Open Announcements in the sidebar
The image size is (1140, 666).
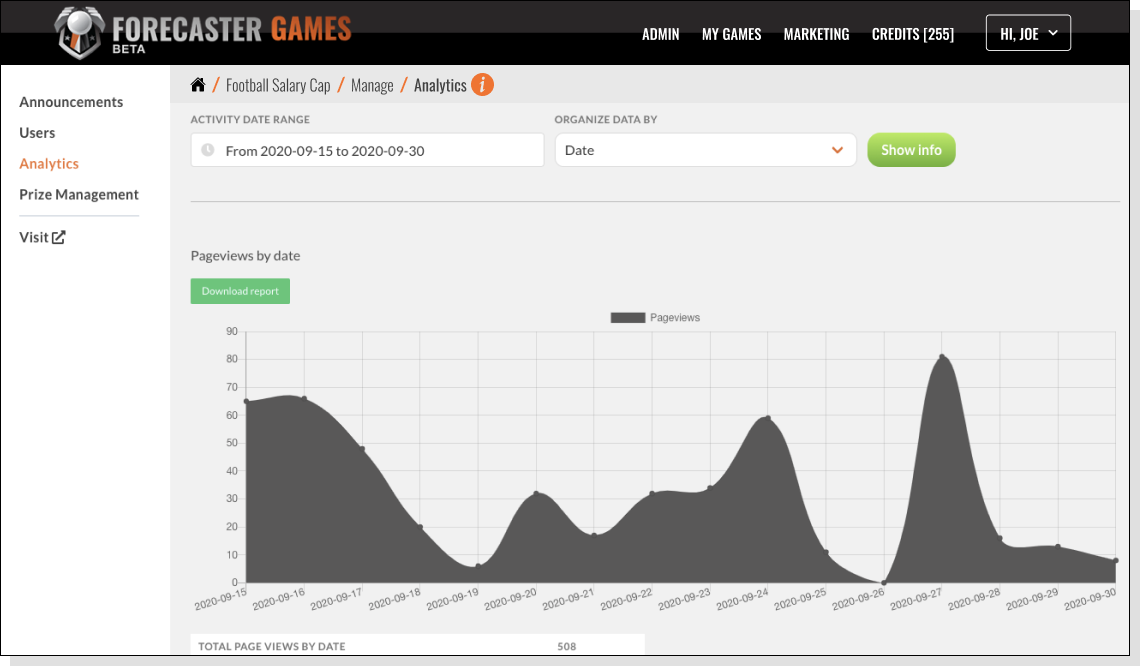(71, 102)
